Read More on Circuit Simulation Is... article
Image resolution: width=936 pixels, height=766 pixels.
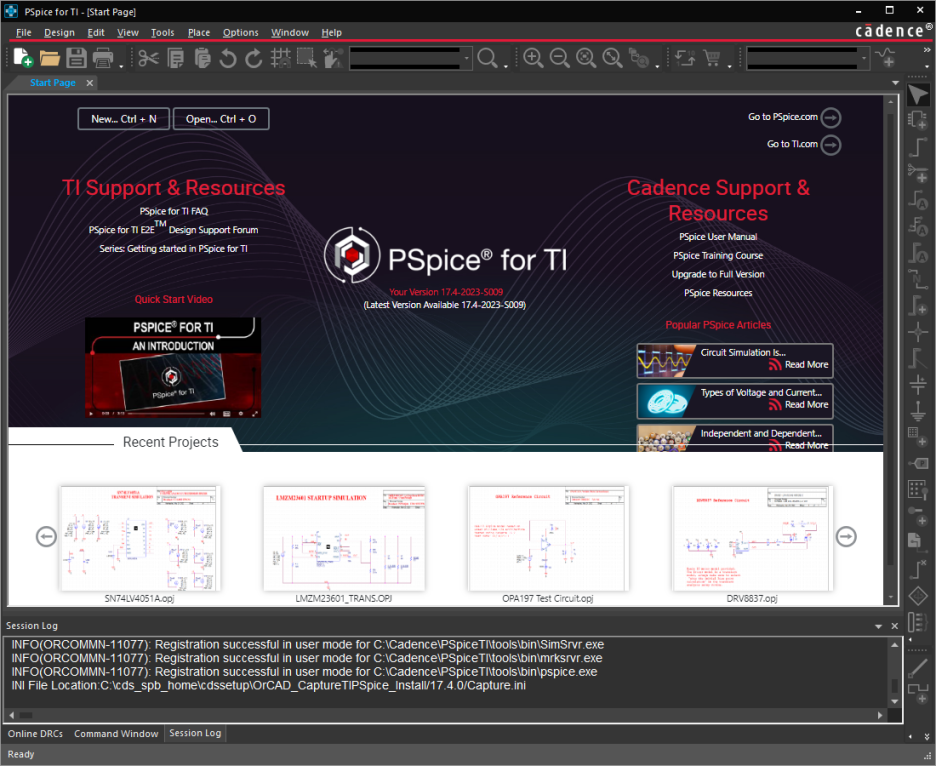(x=806, y=365)
